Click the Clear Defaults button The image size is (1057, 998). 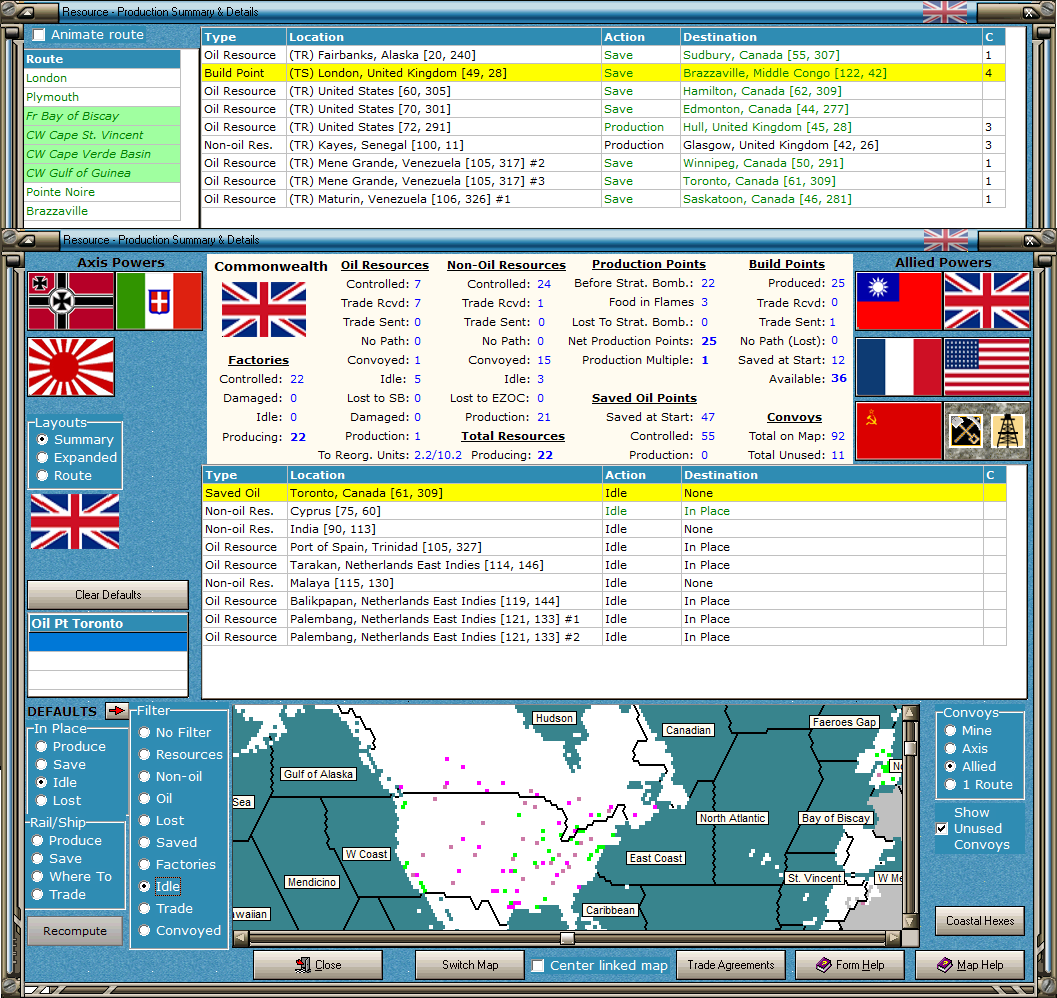[x=108, y=595]
